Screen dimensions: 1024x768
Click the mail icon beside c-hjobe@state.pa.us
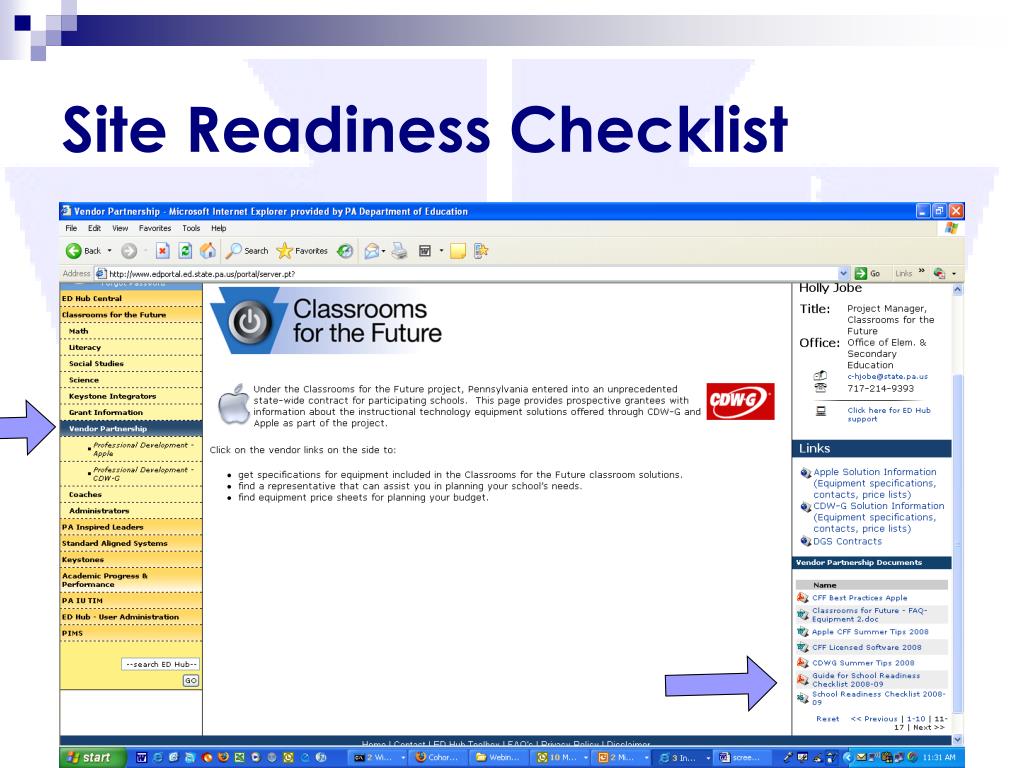[820, 376]
